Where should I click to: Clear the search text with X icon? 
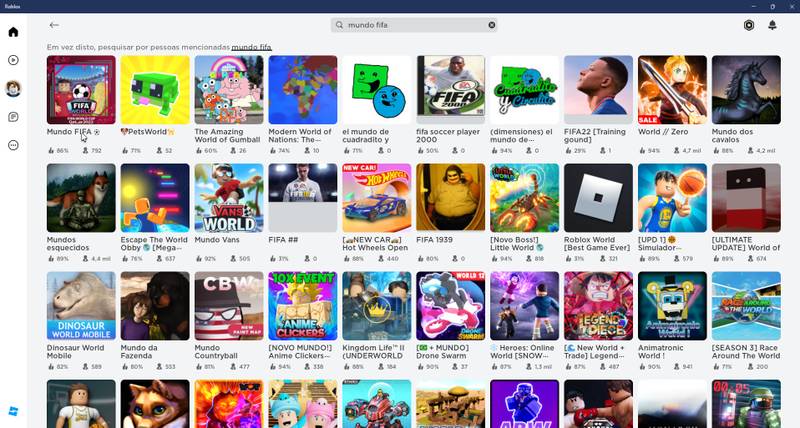click(492, 25)
